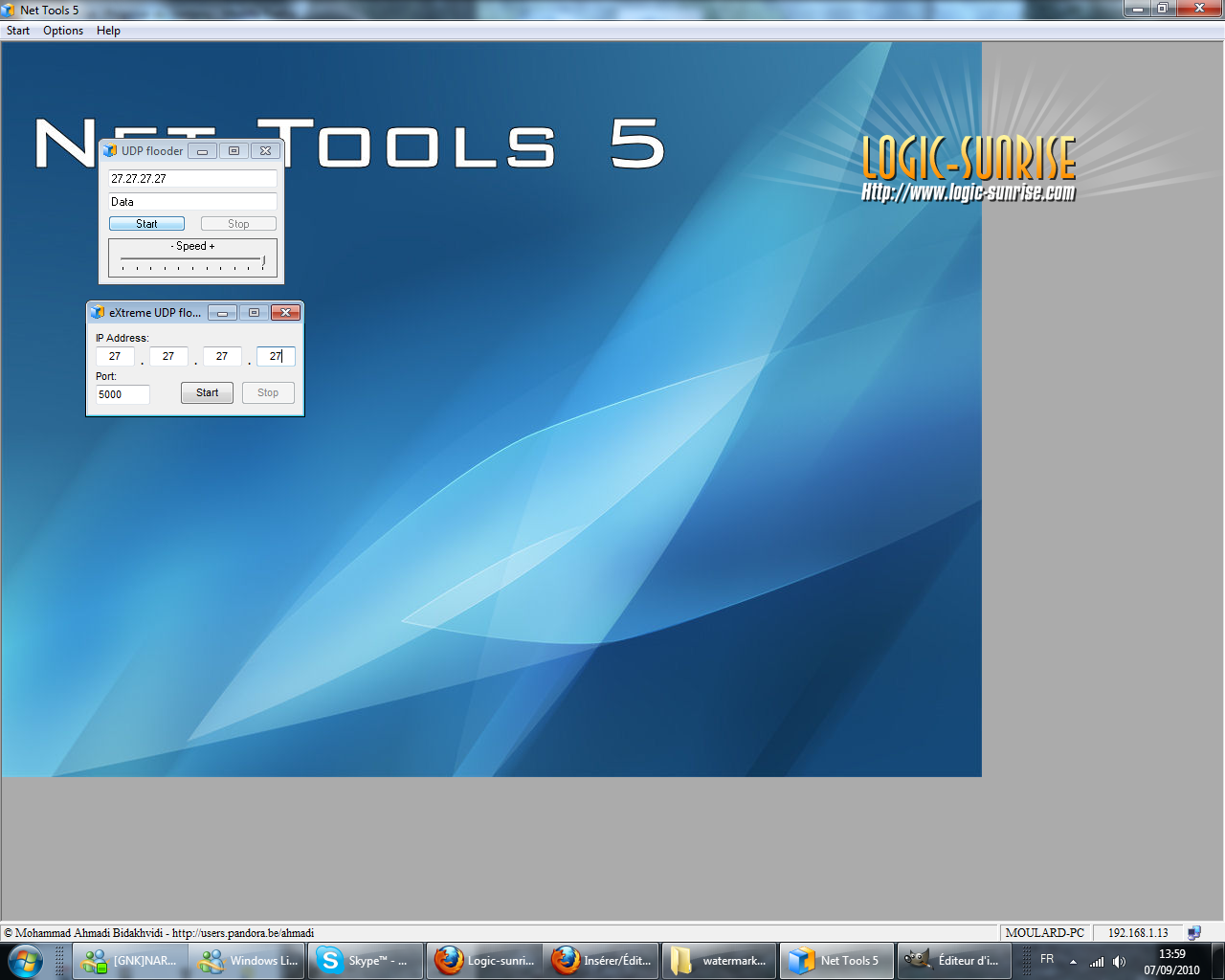Minimize the eXtreme UDP flooder window
This screenshot has width=1225, height=980.
[222, 313]
